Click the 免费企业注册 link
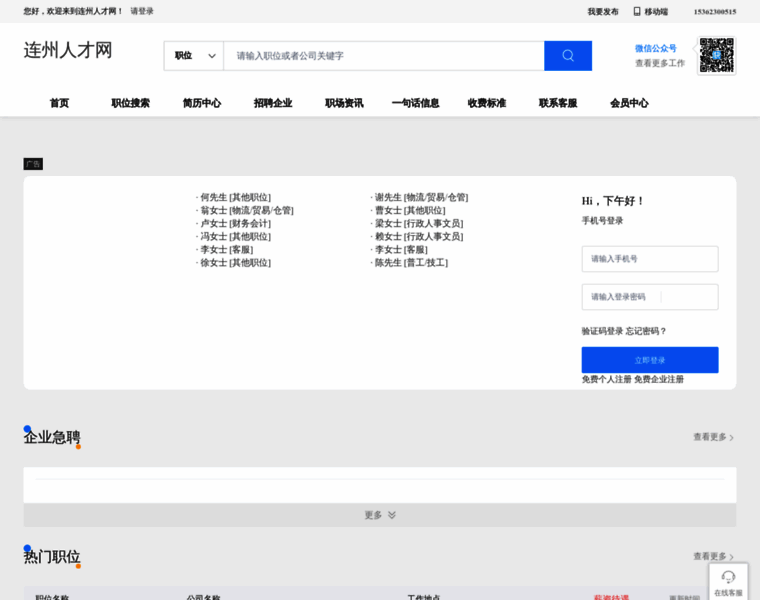 coord(659,379)
